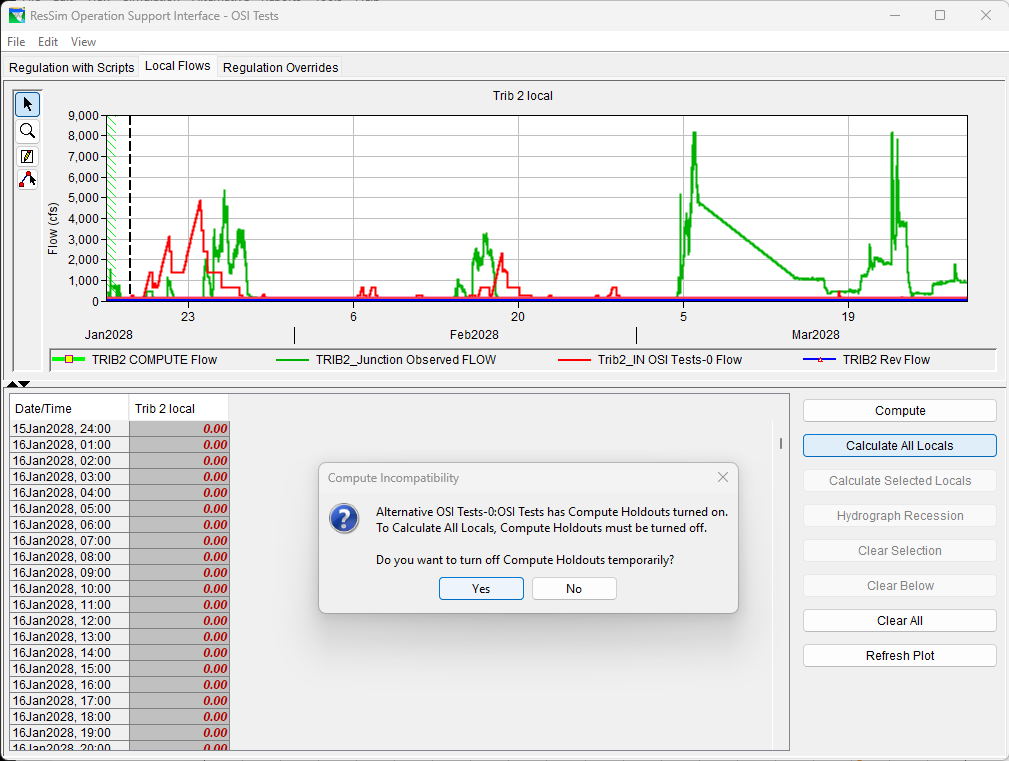Image resolution: width=1009 pixels, height=761 pixels.
Task: Switch to Regulation with Scripts tab
Action: pos(71,67)
